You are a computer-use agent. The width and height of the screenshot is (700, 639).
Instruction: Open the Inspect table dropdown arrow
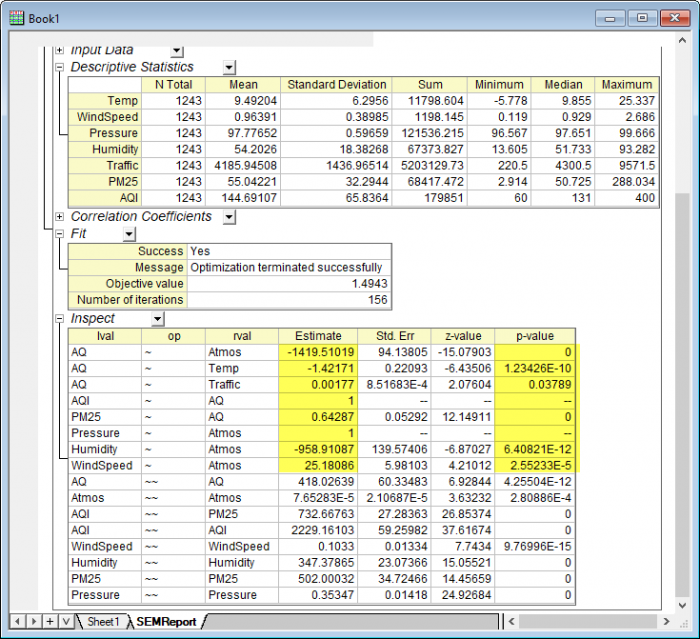point(157,319)
